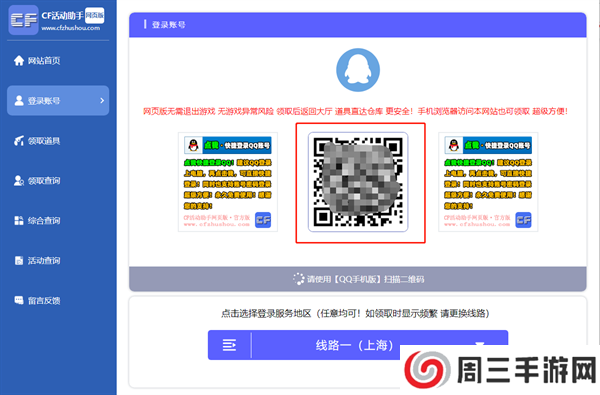The image size is (600, 395).
Task: Click the gun icon beside 领取道具
Action: pos(19,141)
